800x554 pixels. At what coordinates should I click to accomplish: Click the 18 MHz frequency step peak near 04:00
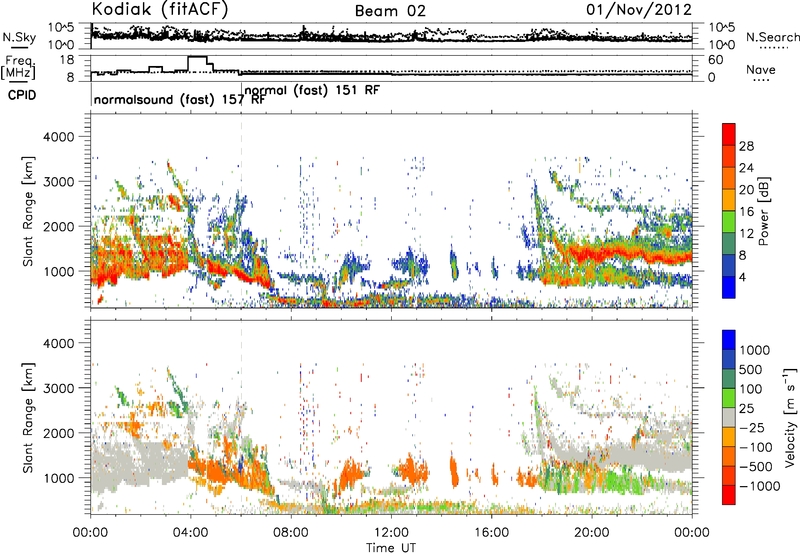197,57
